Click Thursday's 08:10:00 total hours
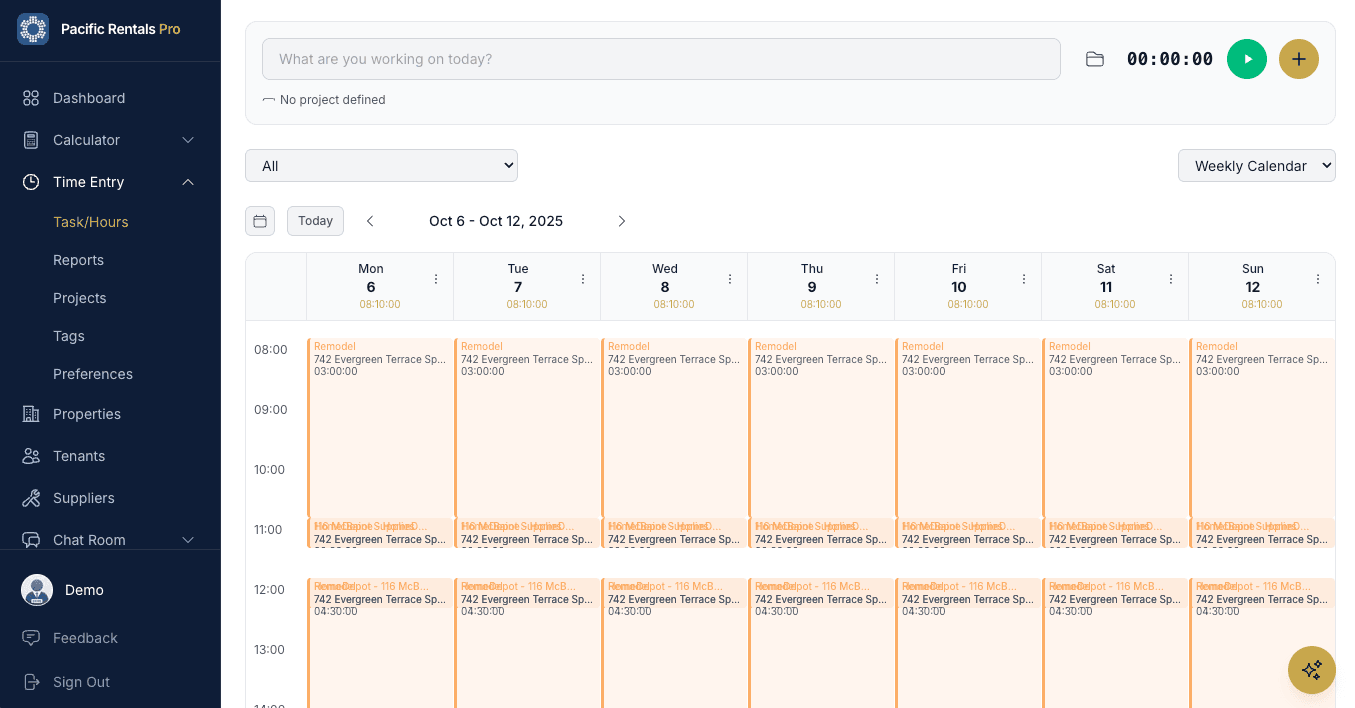1355x708 pixels. pos(821,304)
